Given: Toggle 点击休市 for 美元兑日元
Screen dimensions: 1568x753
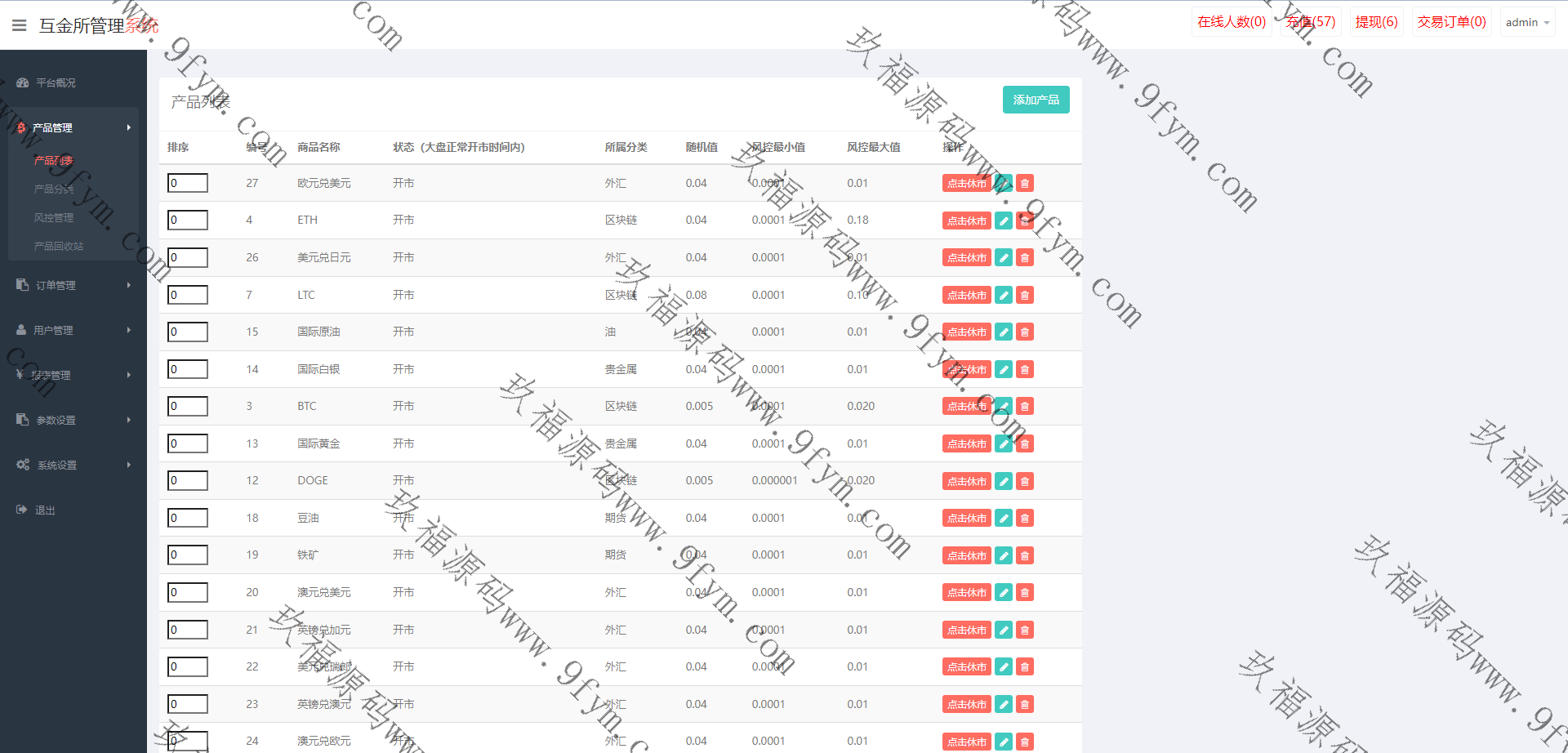Looking at the screenshot, I should point(966,258).
